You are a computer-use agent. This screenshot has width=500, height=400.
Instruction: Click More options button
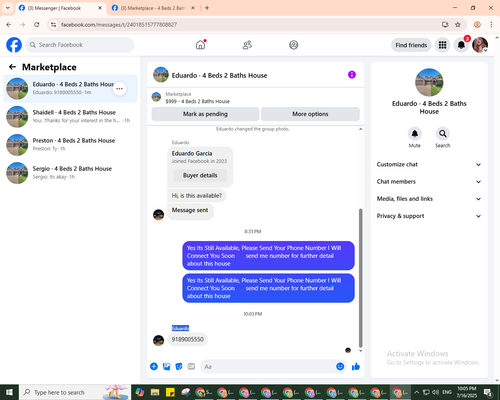pyautogui.click(x=310, y=114)
